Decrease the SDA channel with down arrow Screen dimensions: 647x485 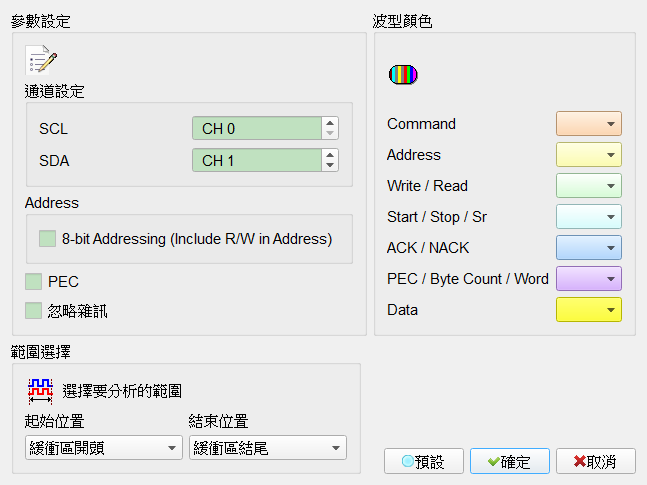pyautogui.click(x=330, y=165)
